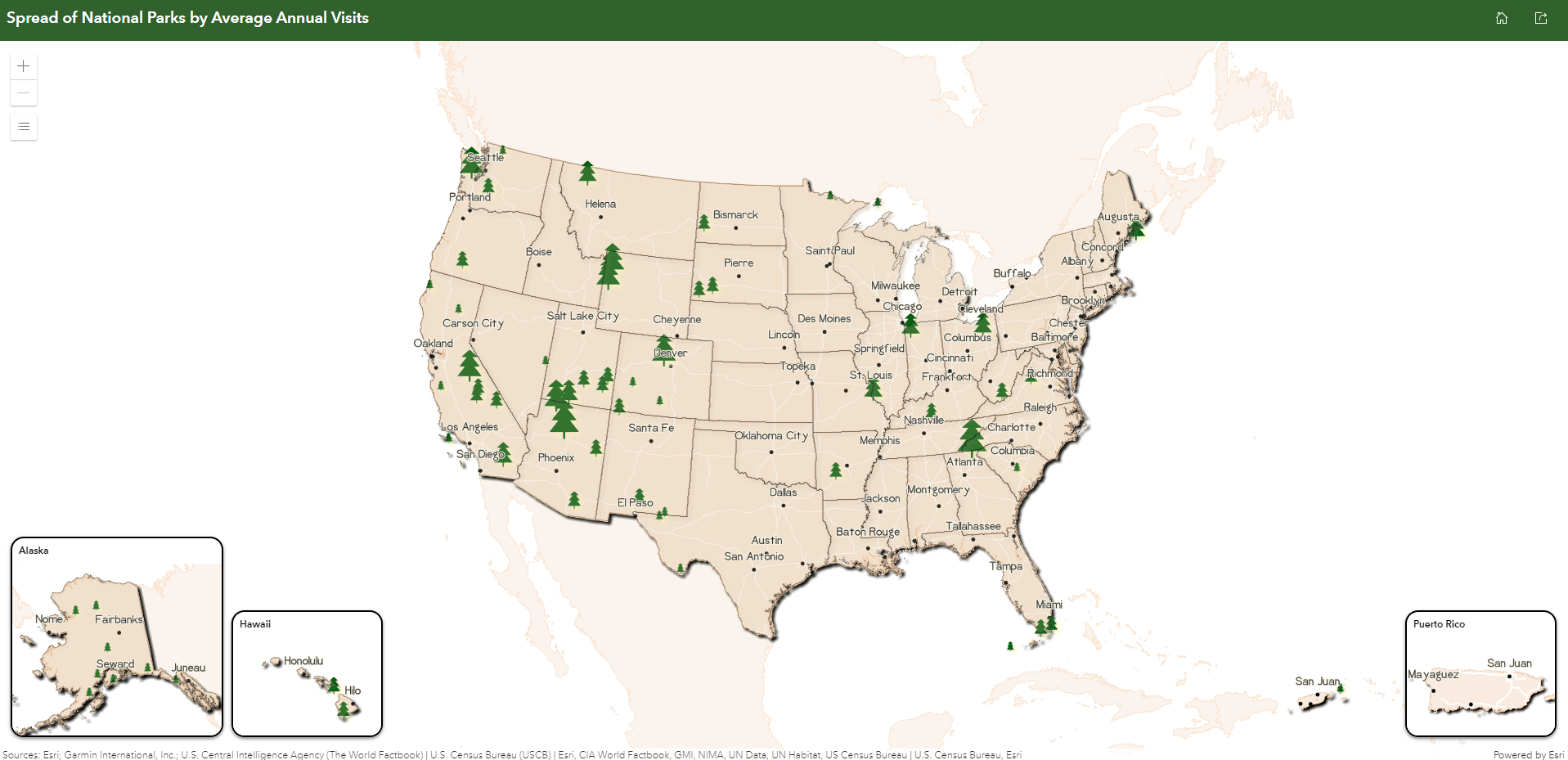Click the Dallas label
This screenshot has height=760, width=1568.
coord(783,492)
